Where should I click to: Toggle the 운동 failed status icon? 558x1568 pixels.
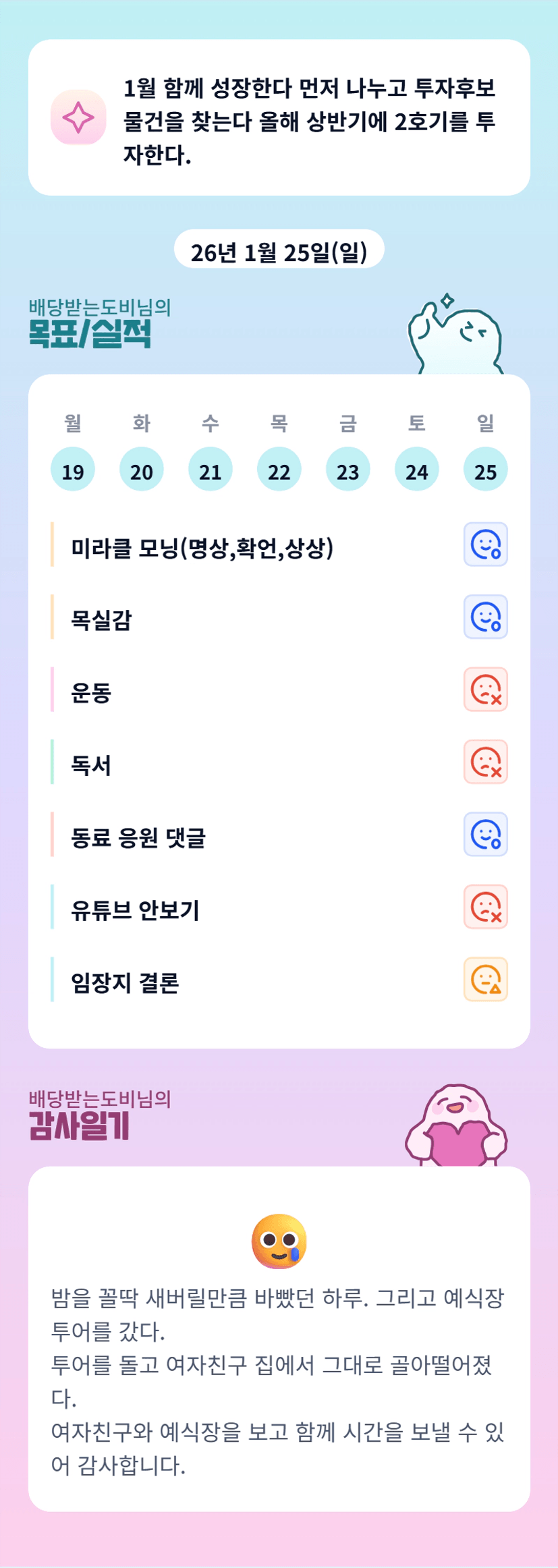pos(485,690)
